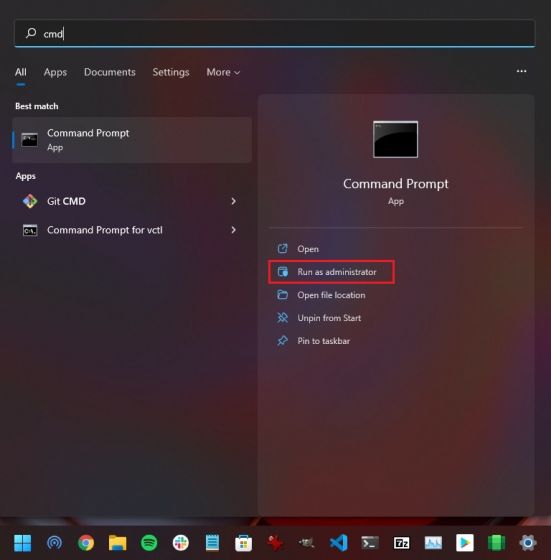Click the search box containing cmd

point(274,34)
